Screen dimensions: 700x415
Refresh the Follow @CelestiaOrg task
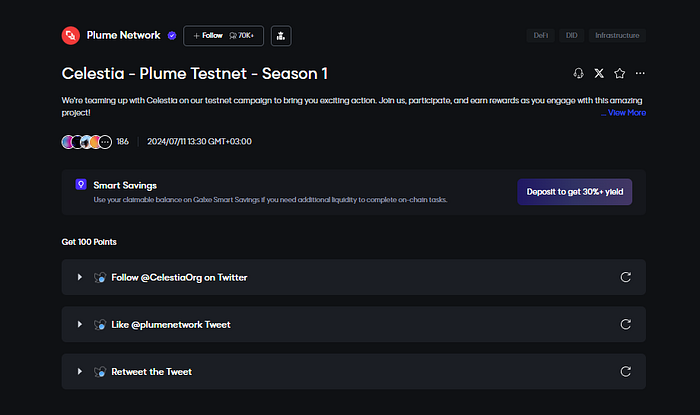tap(625, 277)
